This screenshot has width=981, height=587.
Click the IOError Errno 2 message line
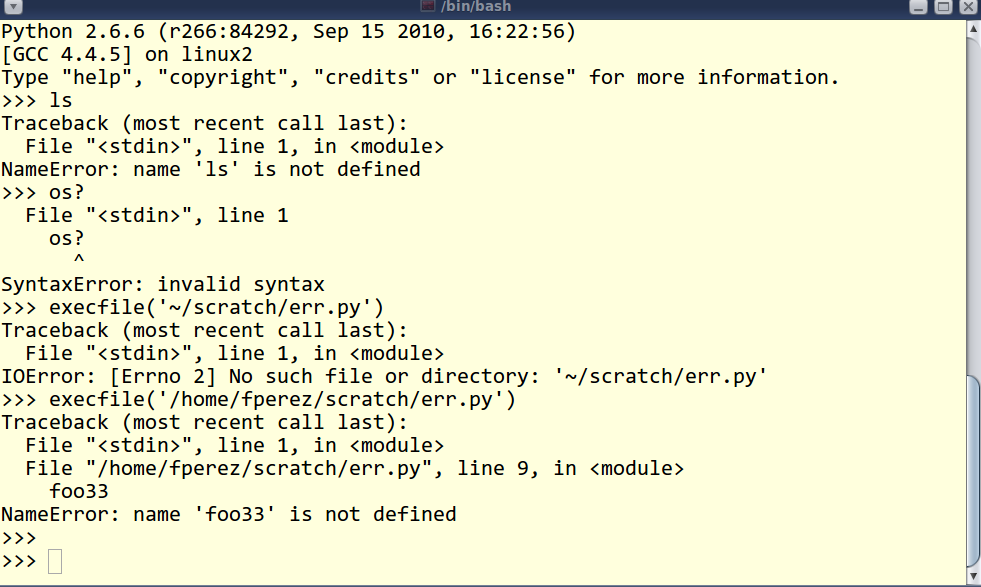(x=384, y=376)
